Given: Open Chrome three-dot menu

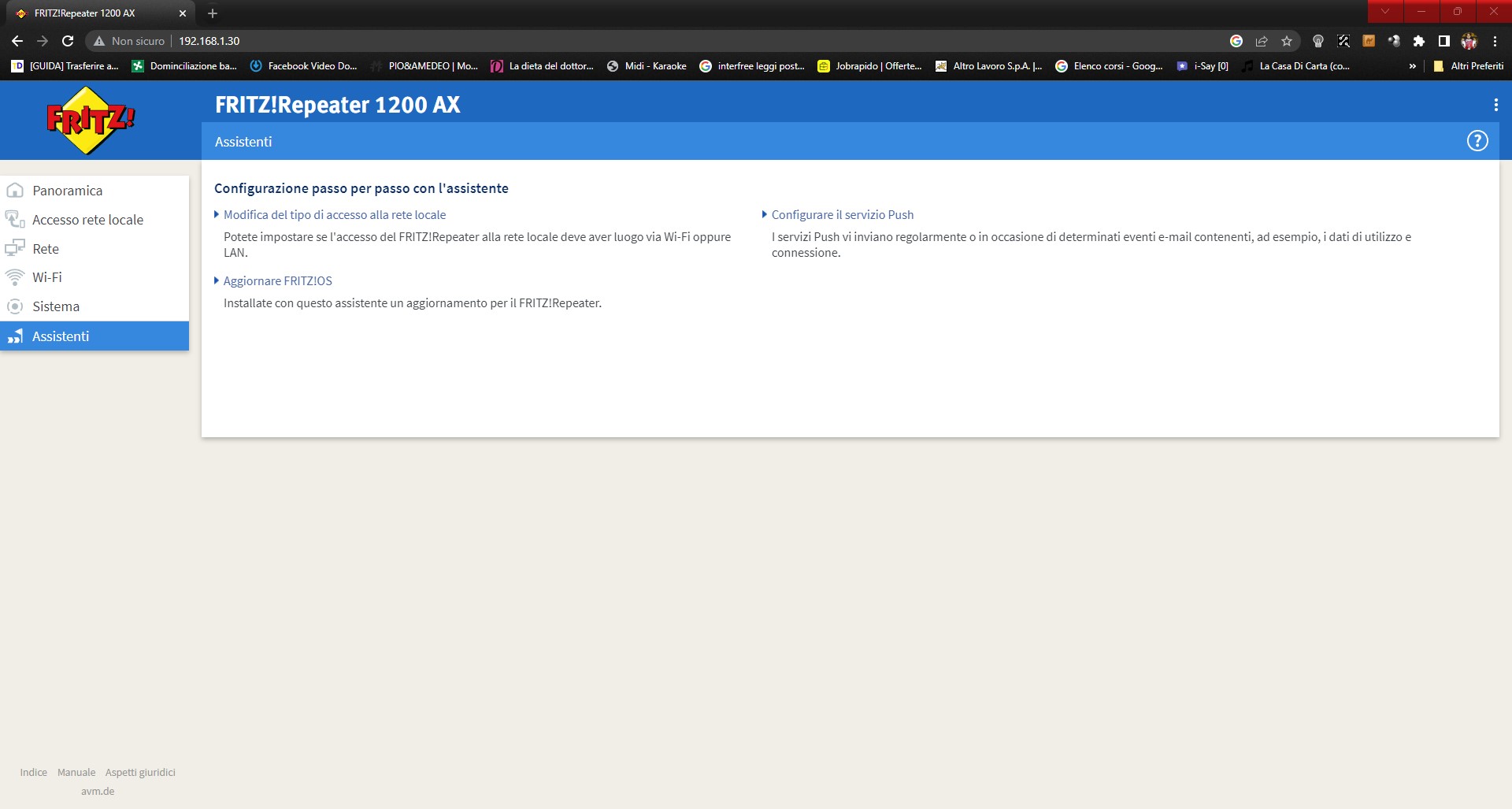Looking at the screenshot, I should click(x=1495, y=41).
